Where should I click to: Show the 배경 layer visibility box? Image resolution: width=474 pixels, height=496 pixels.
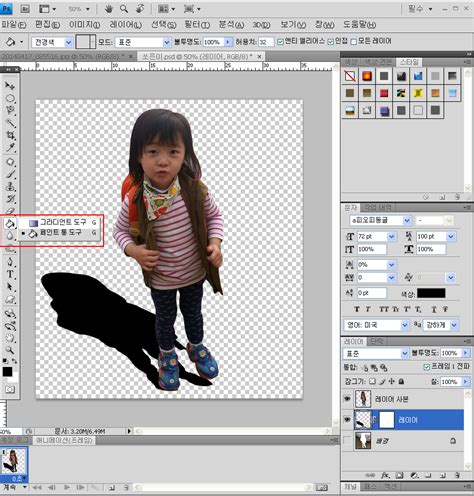(x=347, y=441)
